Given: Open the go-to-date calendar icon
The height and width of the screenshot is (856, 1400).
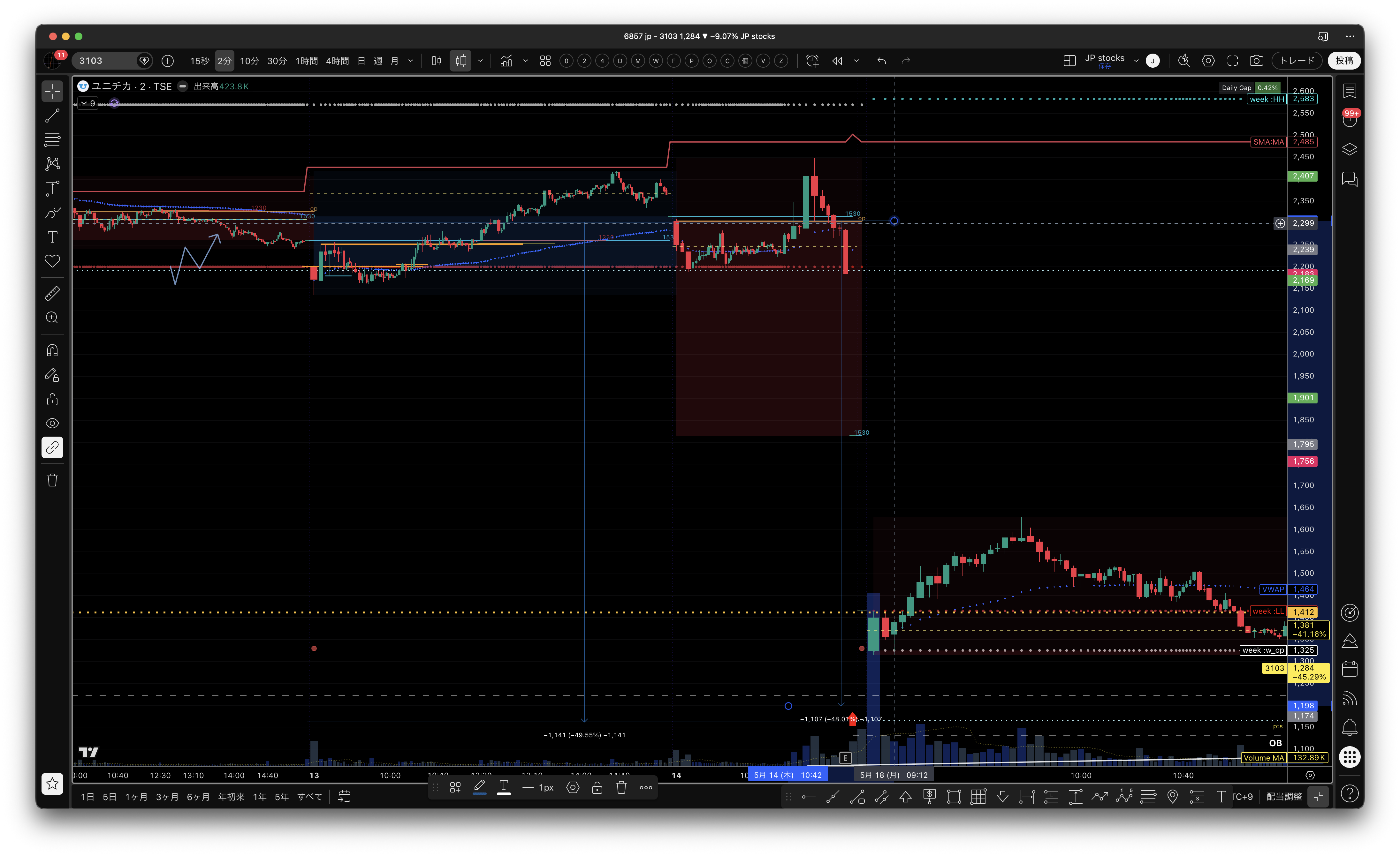Looking at the screenshot, I should coord(344,797).
